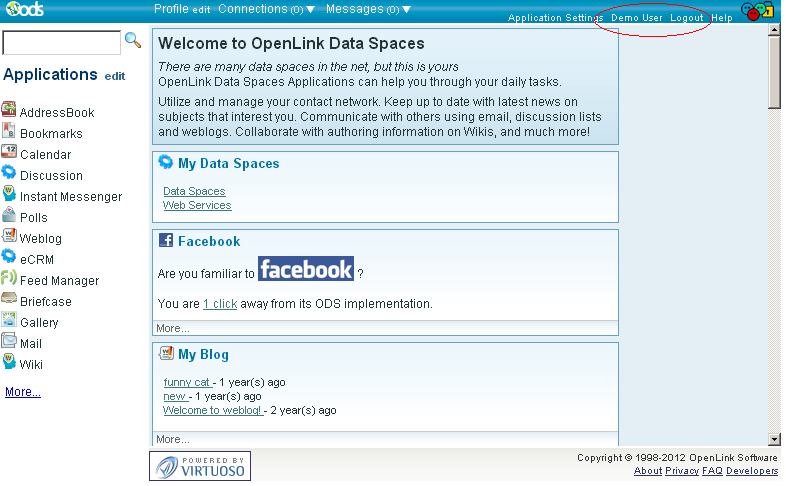The height and width of the screenshot is (486, 786).
Task: Click the Data Spaces link
Action: (194, 191)
